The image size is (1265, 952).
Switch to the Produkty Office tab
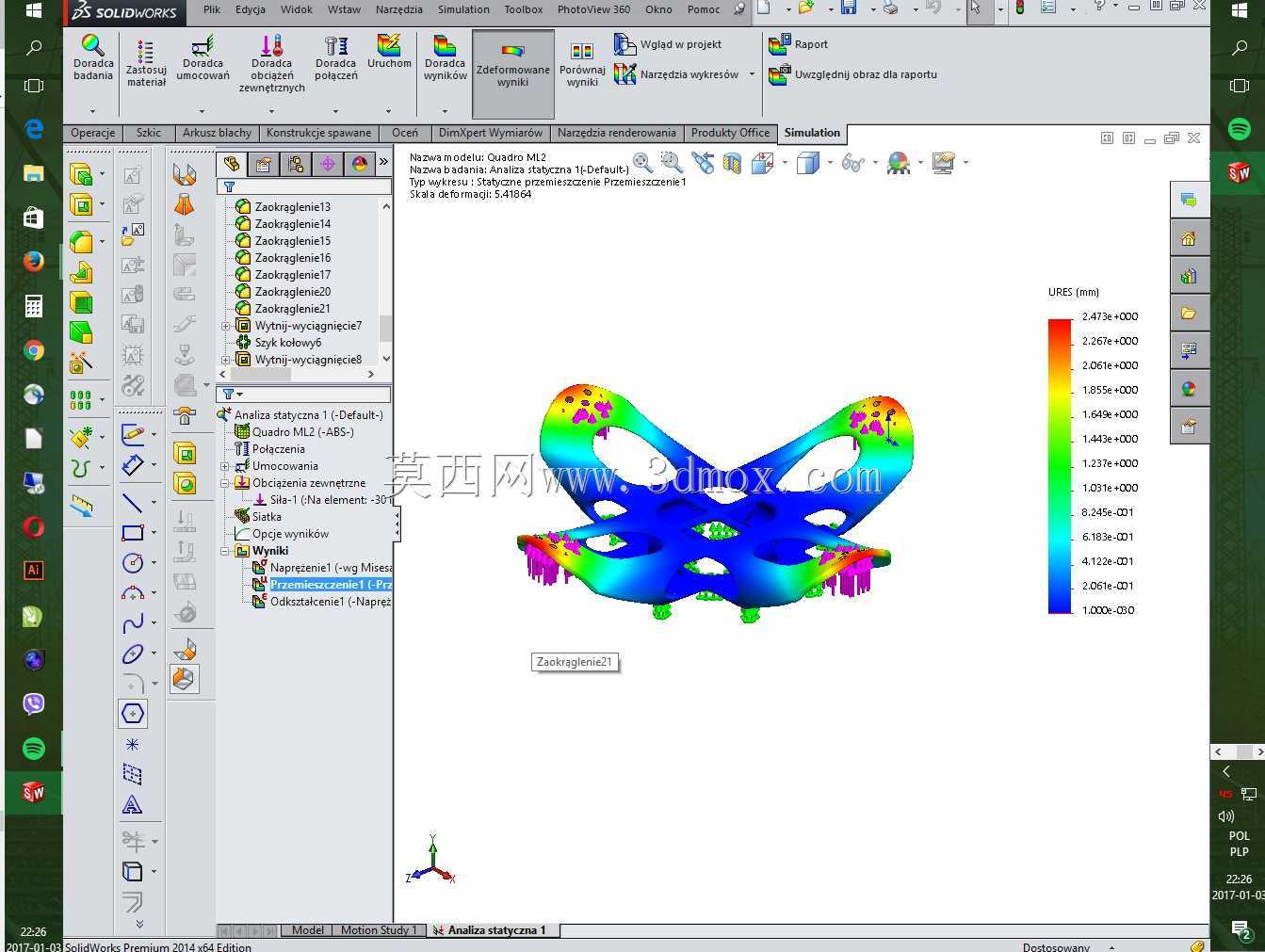click(730, 133)
